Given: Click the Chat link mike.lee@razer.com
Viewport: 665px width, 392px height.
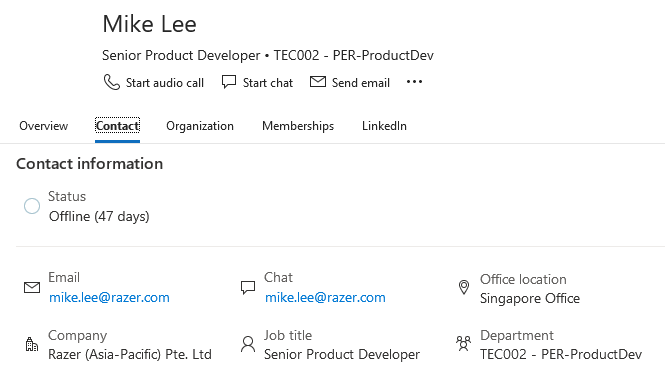Looking at the screenshot, I should pos(325,297).
